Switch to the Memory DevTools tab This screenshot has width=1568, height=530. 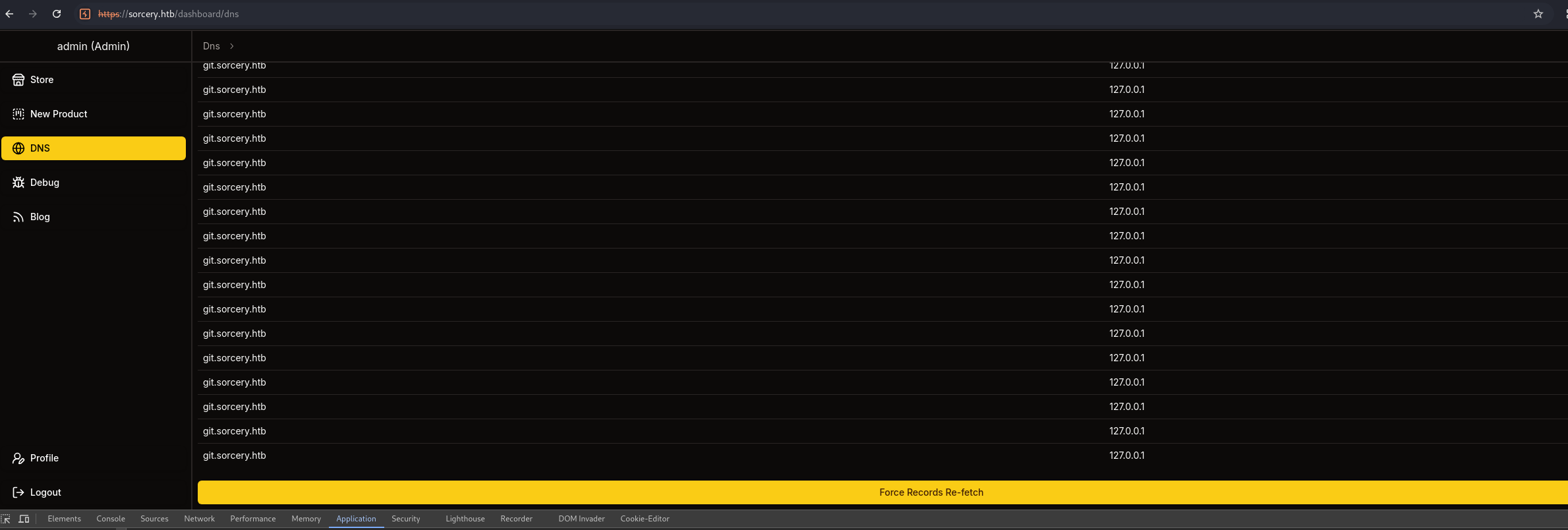click(306, 519)
